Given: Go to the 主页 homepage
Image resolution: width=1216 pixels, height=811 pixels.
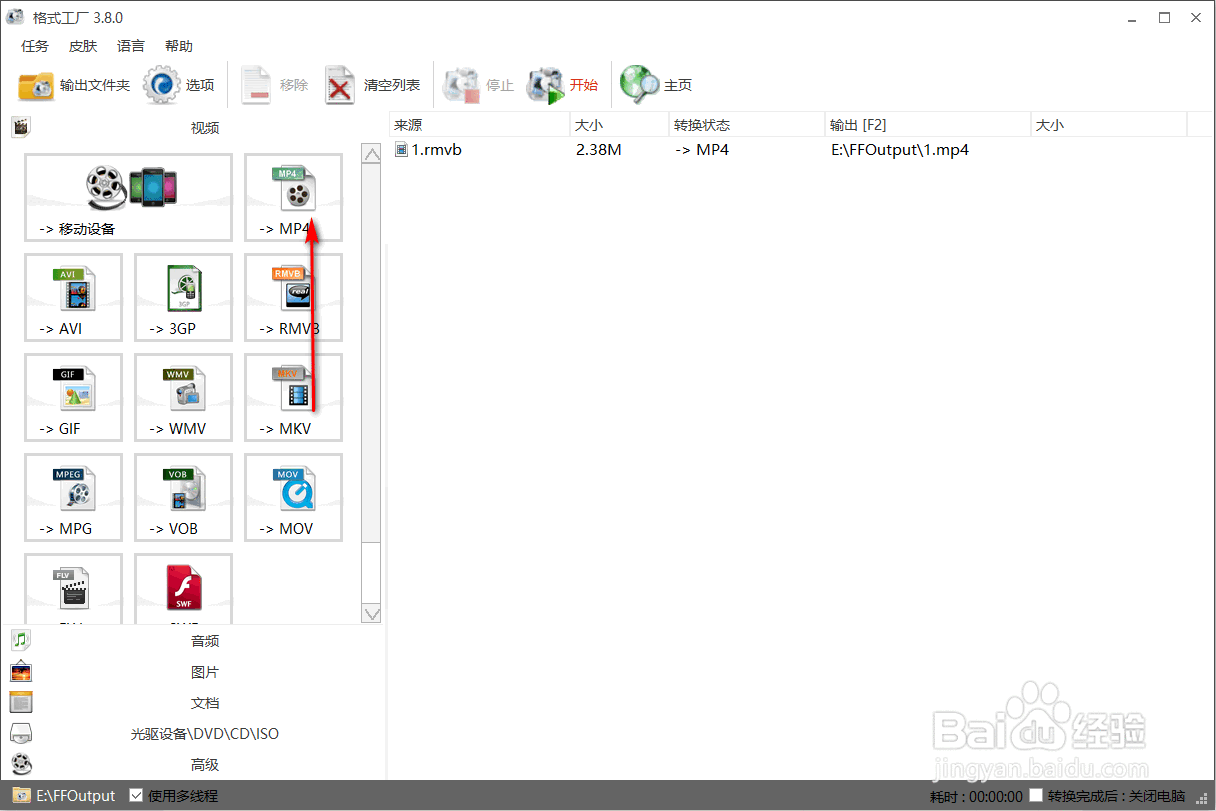Looking at the screenshot, I should [x=656, y=86].
